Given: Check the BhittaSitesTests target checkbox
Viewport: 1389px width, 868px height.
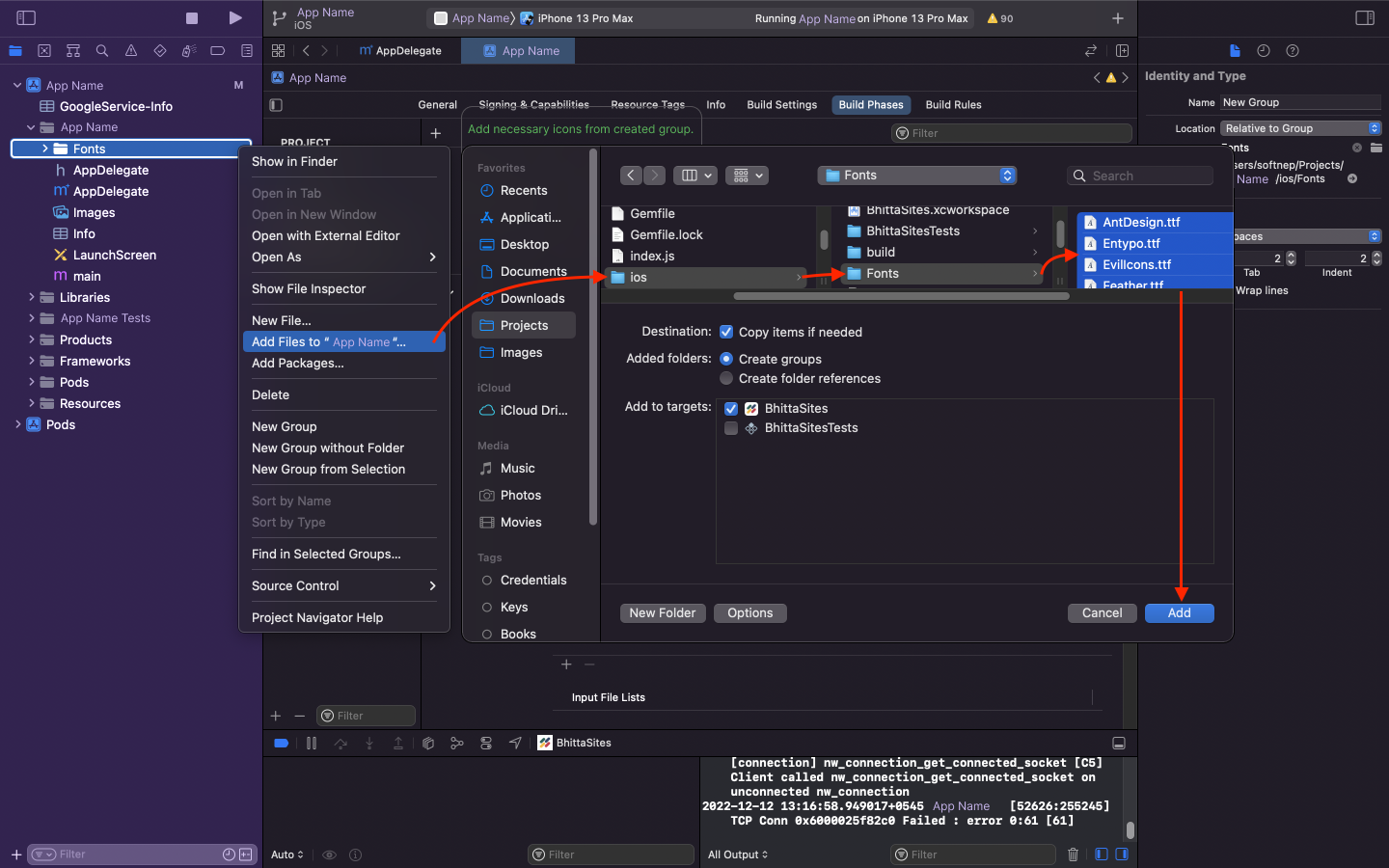Looking at the screenshot, I should [x=730, y=427].
